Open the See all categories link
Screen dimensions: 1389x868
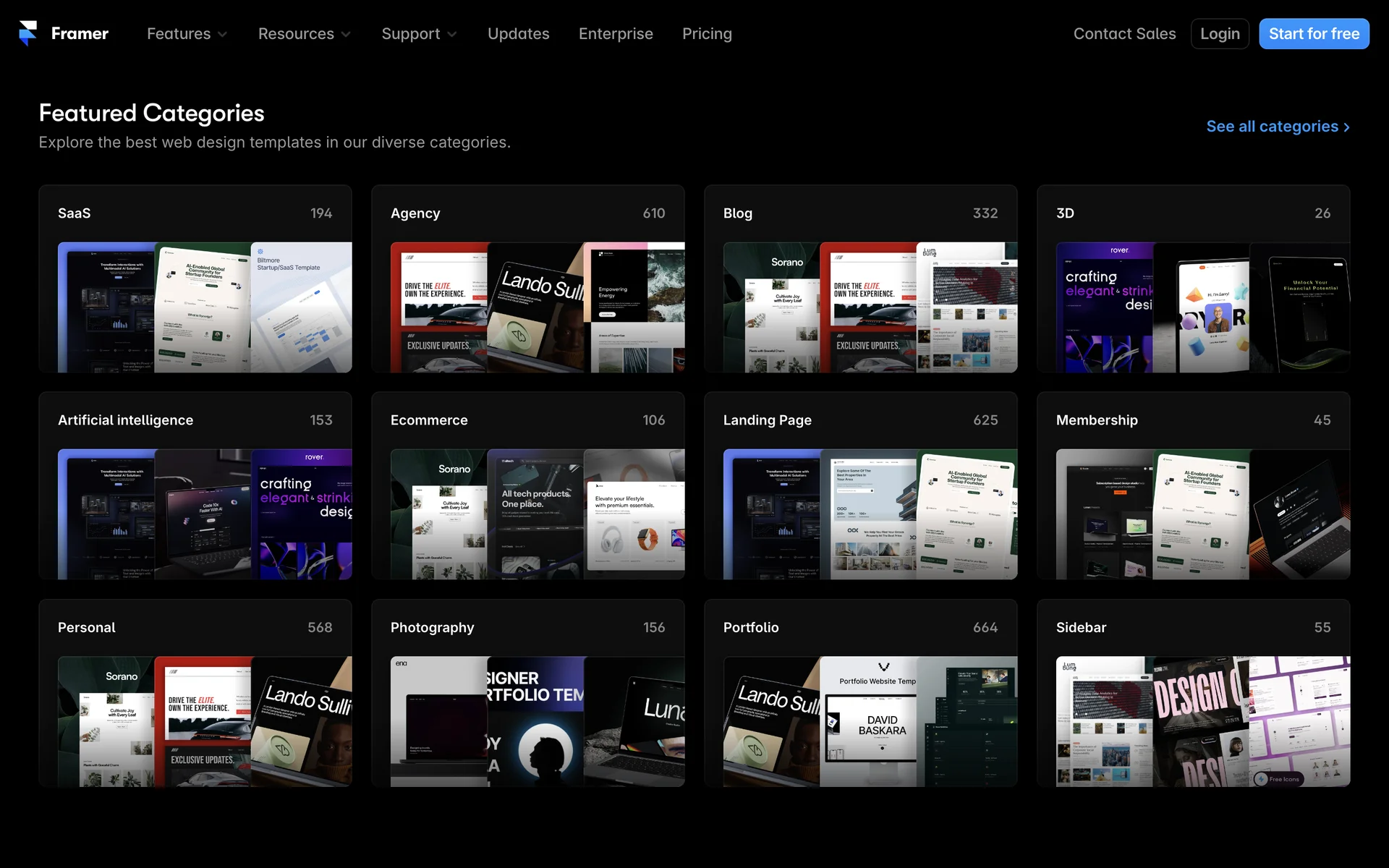click(1278, 127)
